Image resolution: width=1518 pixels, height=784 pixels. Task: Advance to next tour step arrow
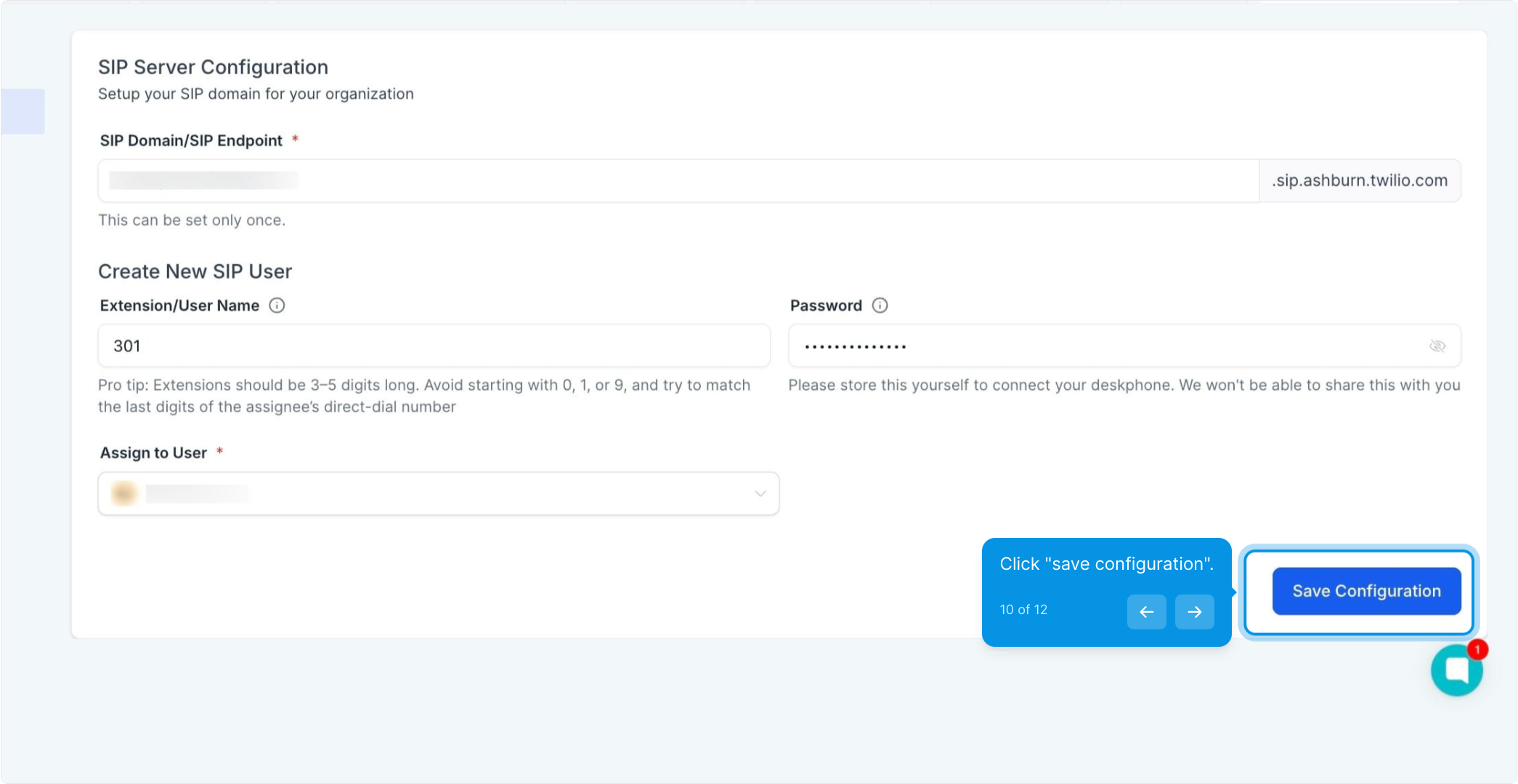pyautogui.click(x=1194, y=612)
